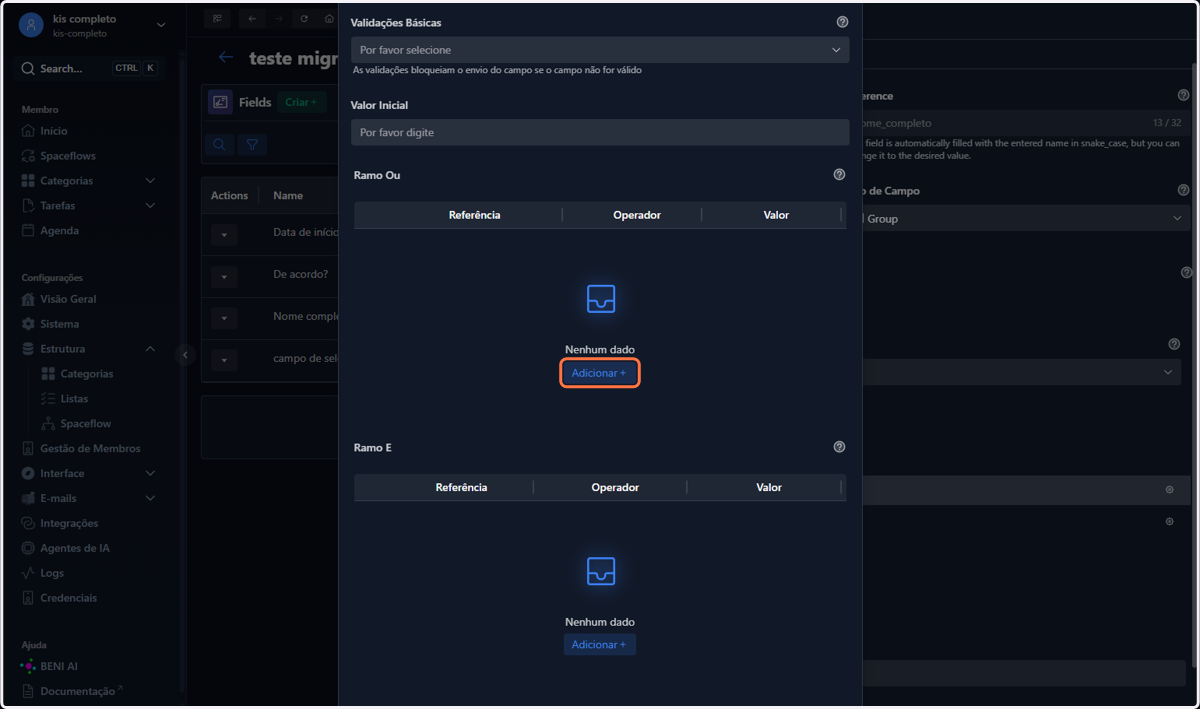Click the search icon in Fields panel
The height and width of the screenshot is (709, 1200).
[219, 145]
